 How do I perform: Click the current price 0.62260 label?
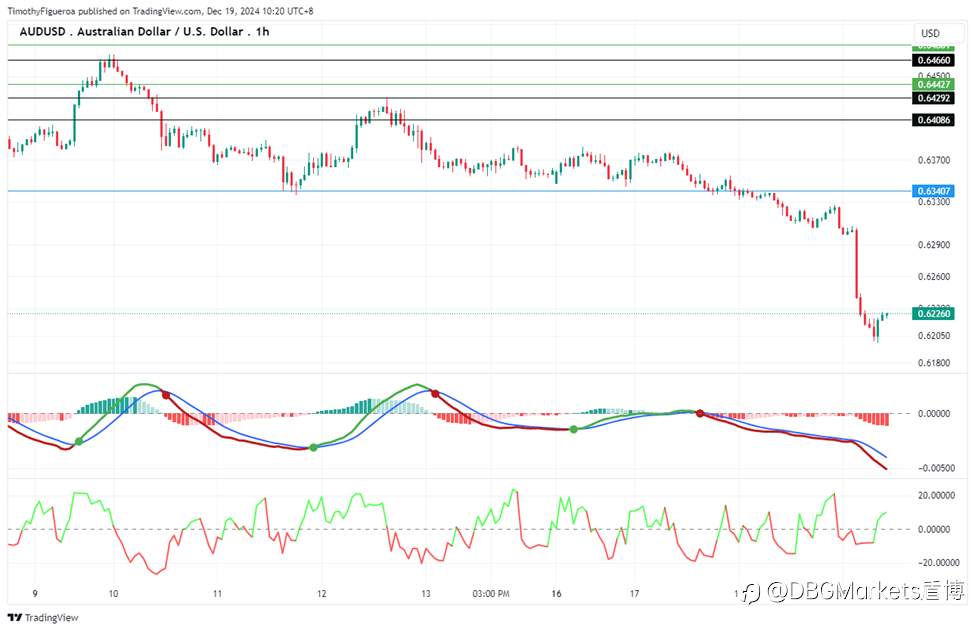pyautogui.click(x=933, y=313)
